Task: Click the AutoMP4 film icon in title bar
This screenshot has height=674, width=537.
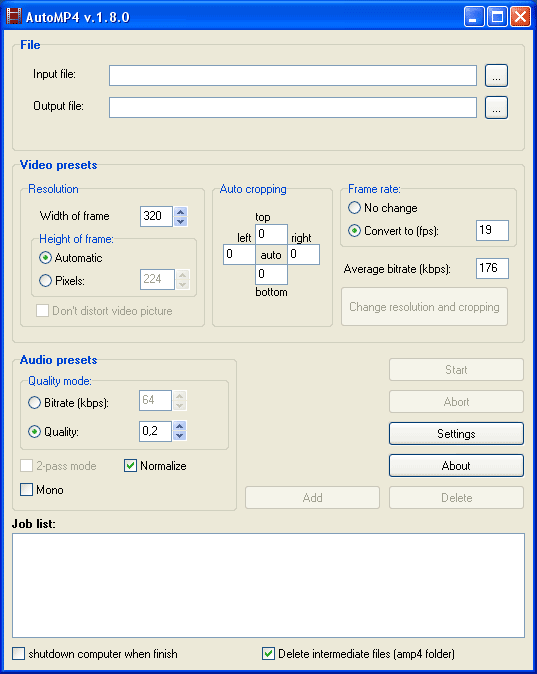Action: pos(14,17)
